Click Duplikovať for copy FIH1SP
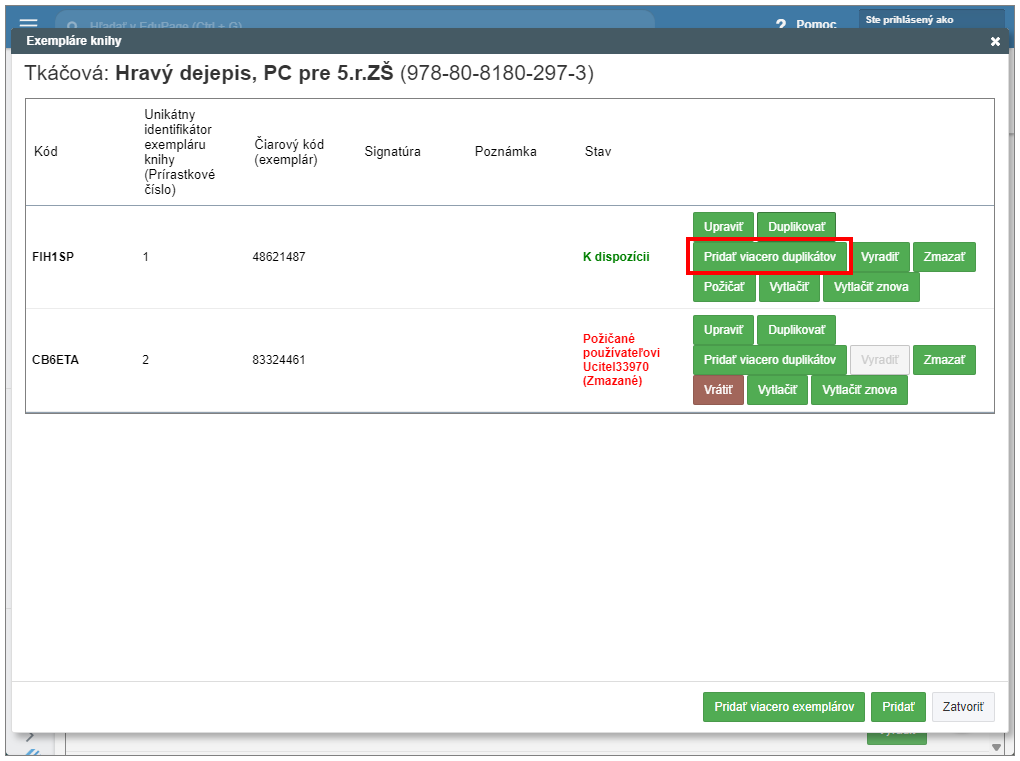The height and width of the screenshot is (761, 1020). [796, 227]
